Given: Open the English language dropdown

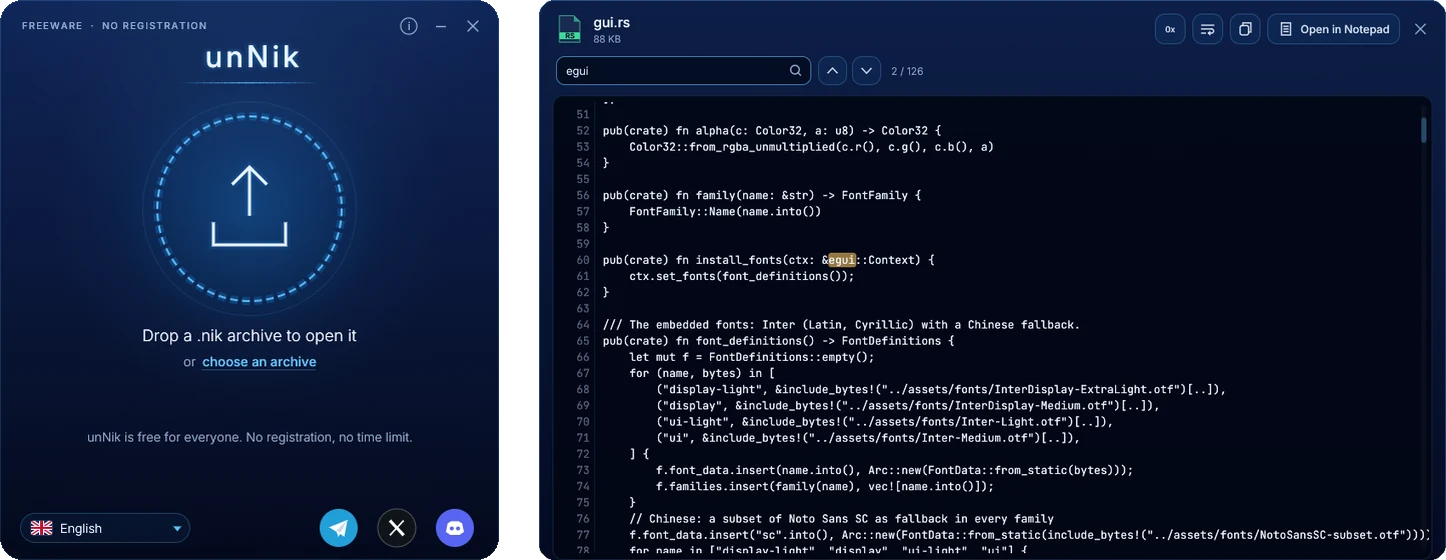Looking at the screenshot, I should click(x=105, y=528).
